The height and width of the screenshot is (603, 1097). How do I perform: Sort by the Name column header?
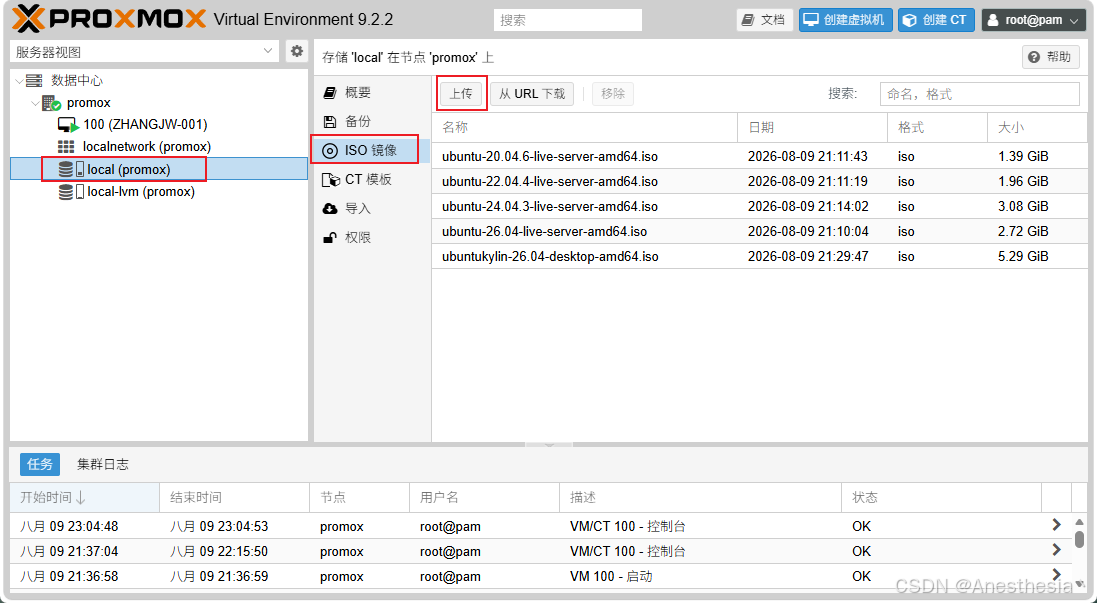click(585, 127)
